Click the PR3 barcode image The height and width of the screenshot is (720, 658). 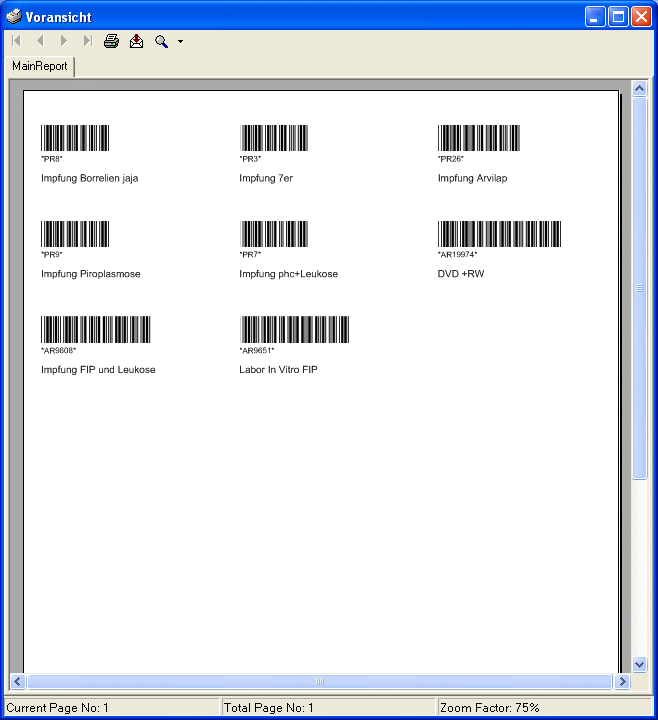[x=274, y=138]
